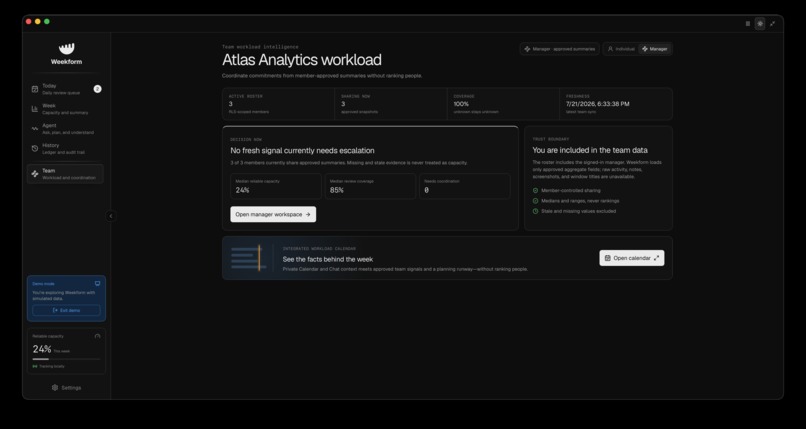Select Team workload and coordination
Image resolution: width=806 pixels, height=429 pixels.
point(65,174)
